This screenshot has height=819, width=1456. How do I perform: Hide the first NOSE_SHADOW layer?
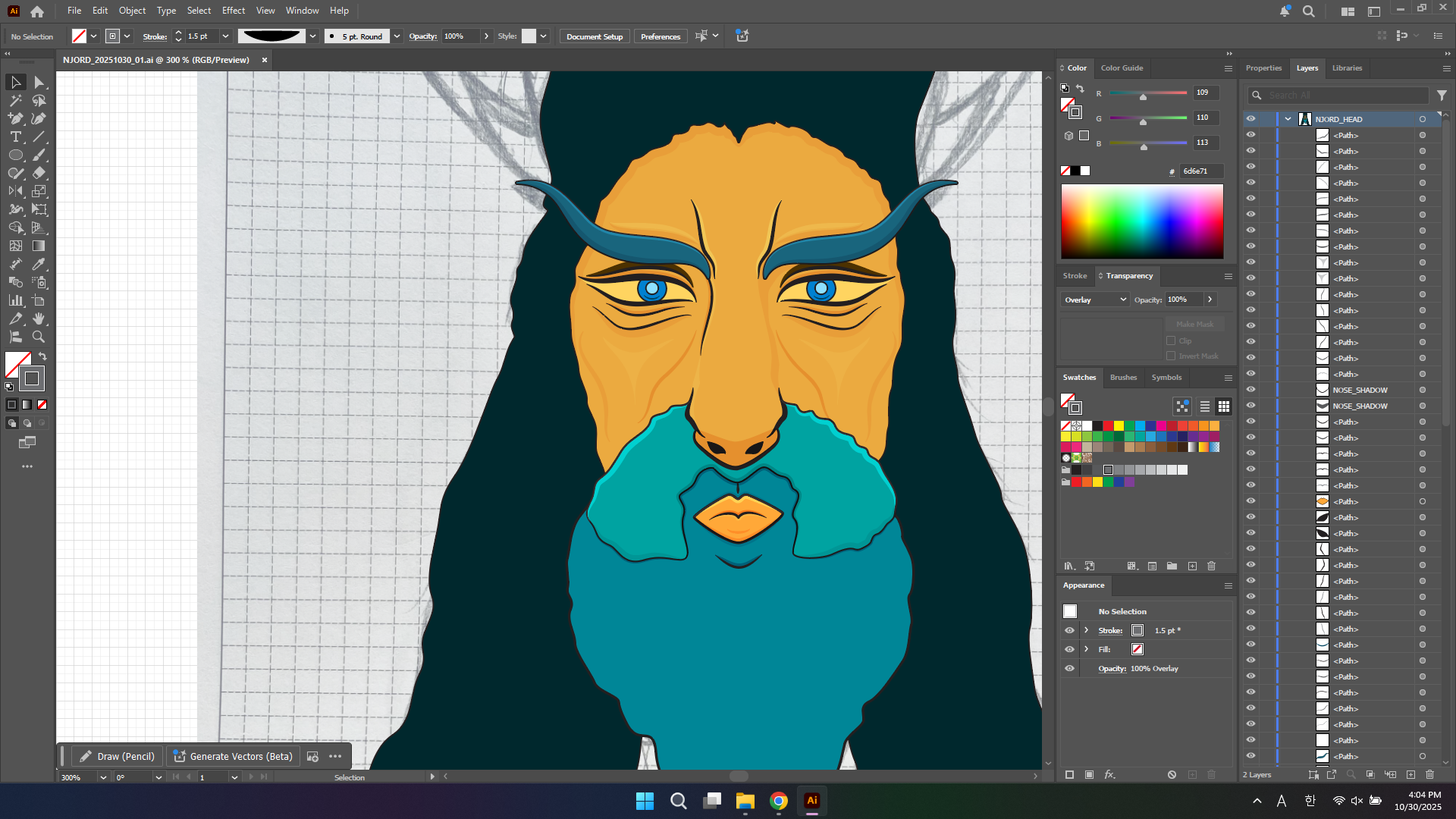click(1250, 390)
